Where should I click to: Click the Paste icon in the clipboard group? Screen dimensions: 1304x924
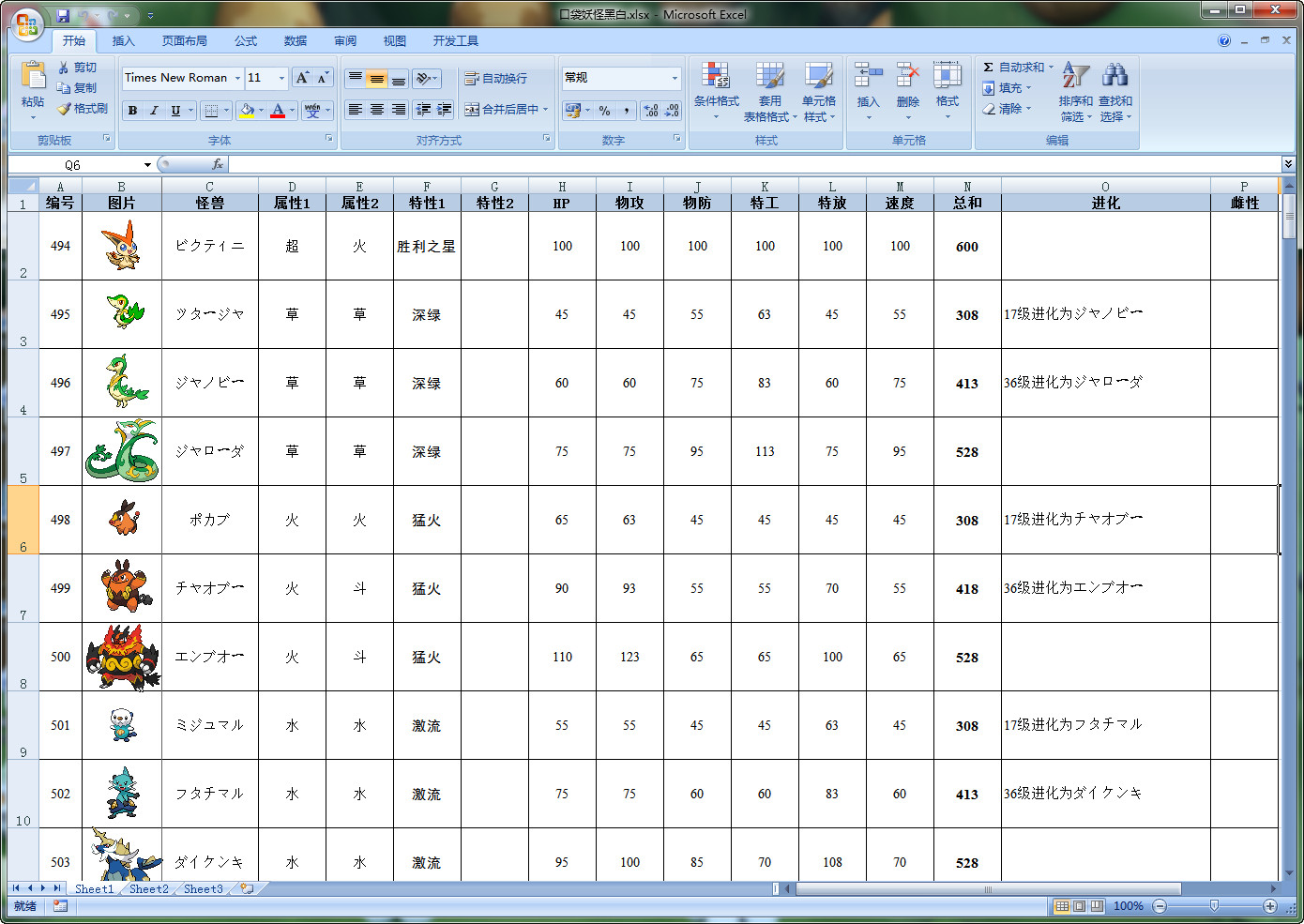click(x=33, y=76)
